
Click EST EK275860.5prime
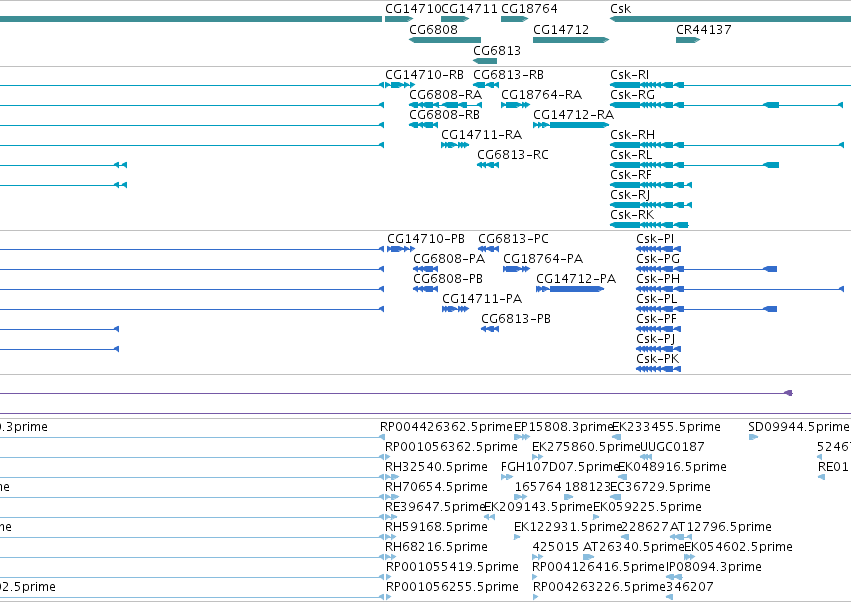(586, 447)
